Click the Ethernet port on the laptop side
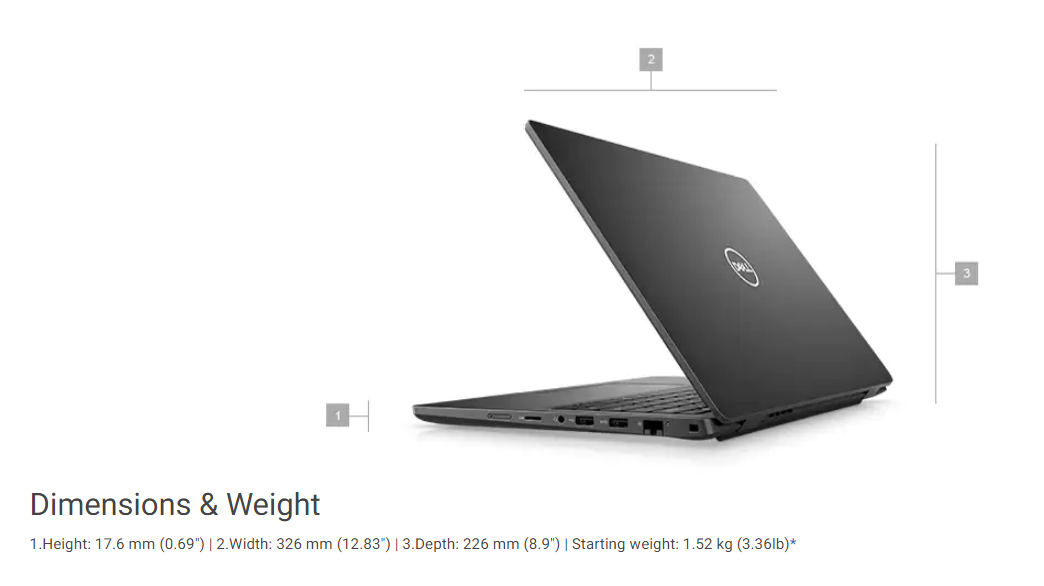This screenshot has height=586, width=1044. point(653,426)
